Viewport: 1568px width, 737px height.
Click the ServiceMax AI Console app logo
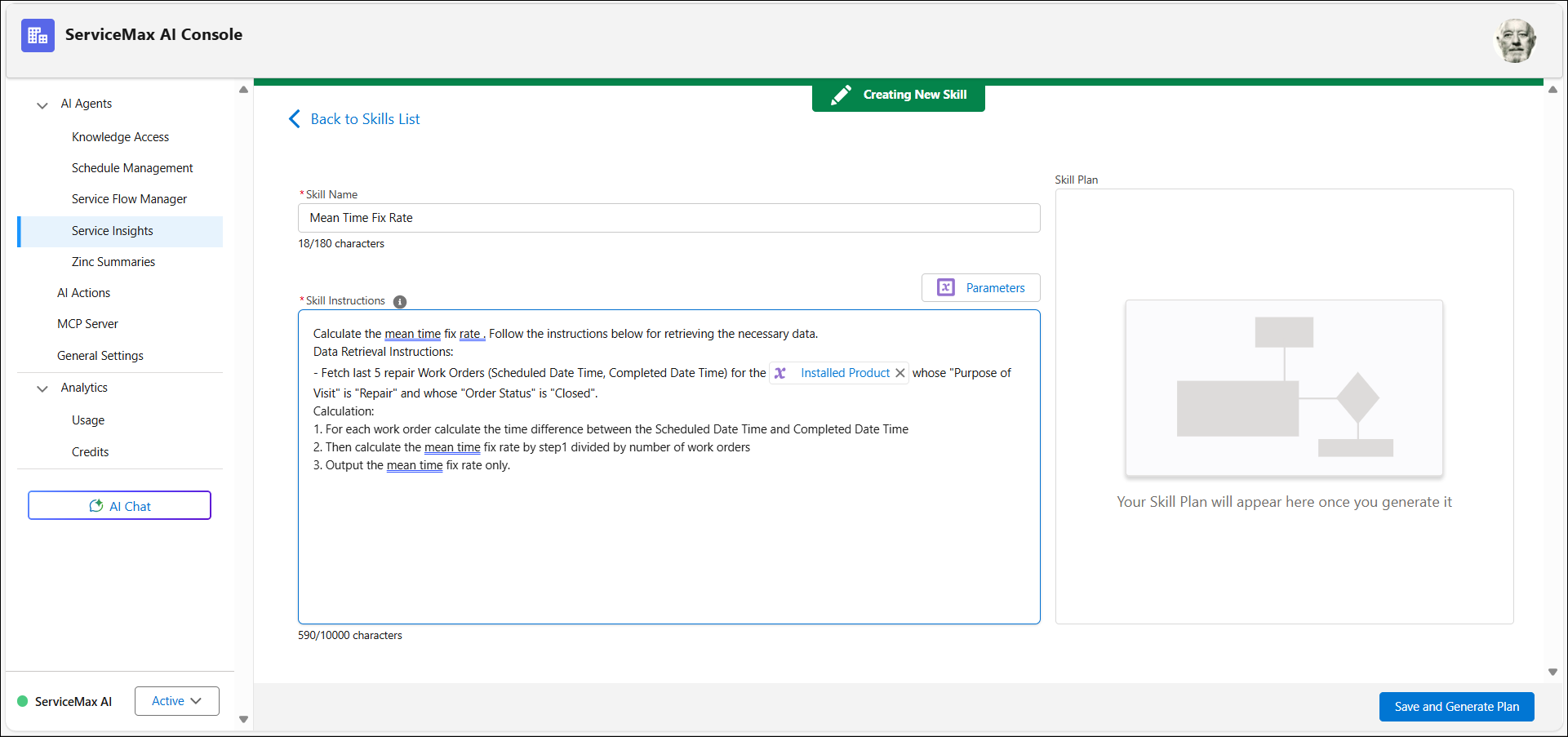(38, 35)
